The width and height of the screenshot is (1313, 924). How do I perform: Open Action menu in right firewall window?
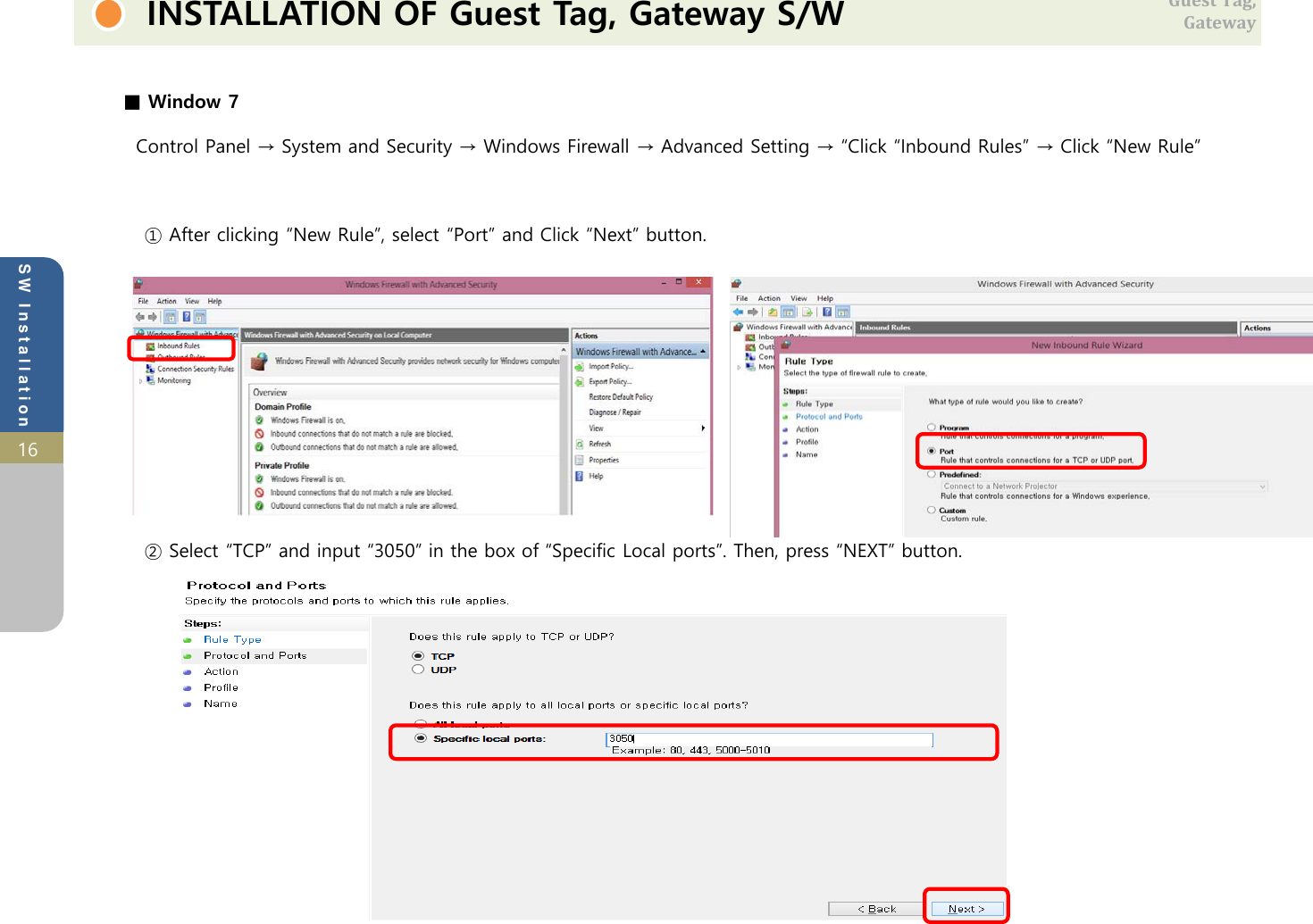769,298
